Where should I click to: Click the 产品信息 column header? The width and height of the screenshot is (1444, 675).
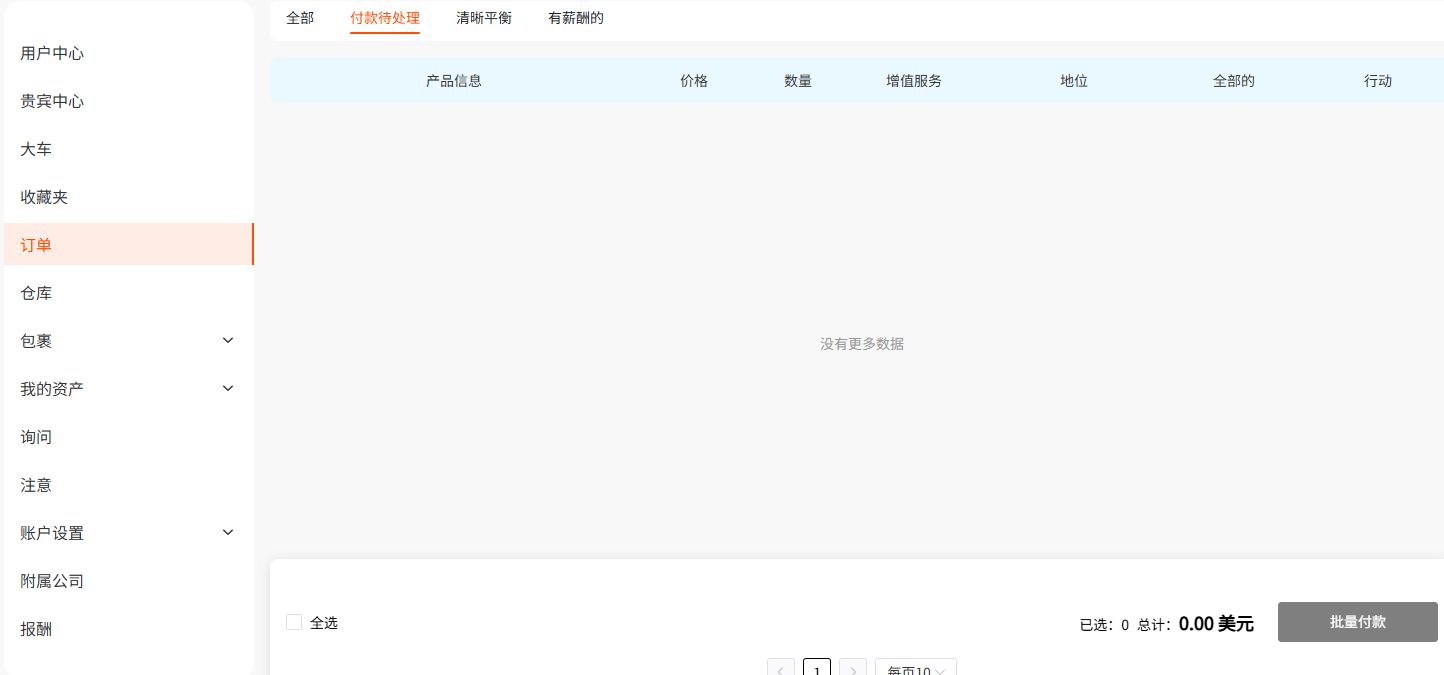(x=454, y=81)
